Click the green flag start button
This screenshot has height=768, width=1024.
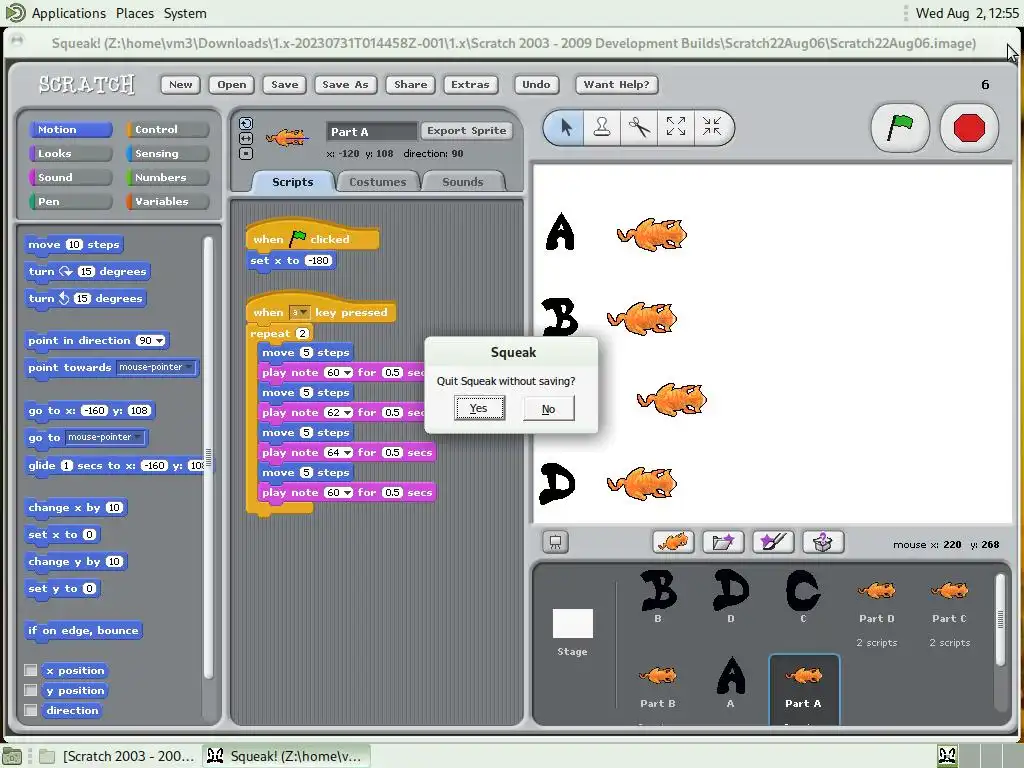point(900,128)
